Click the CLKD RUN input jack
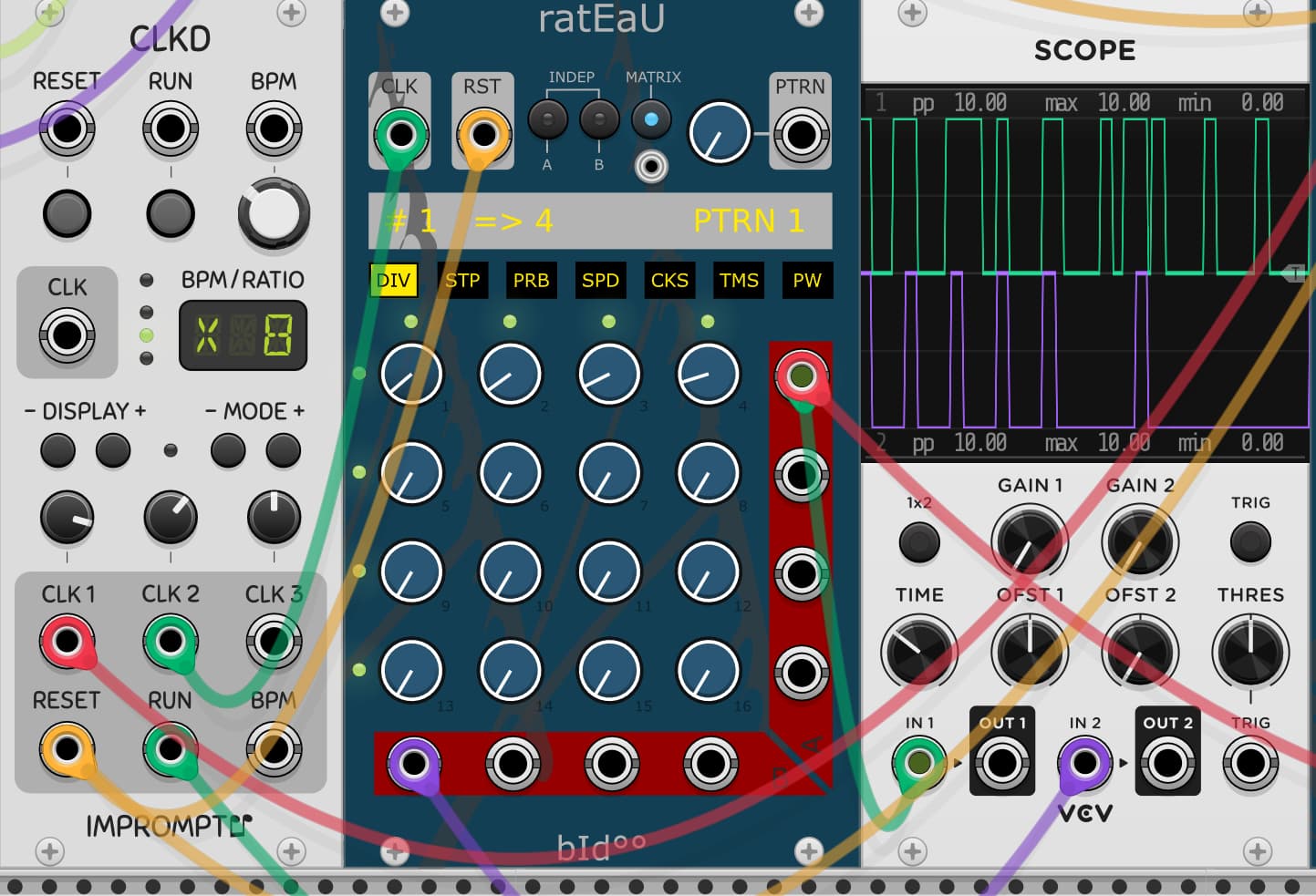This screenshot has height=896, width=1316. click(x=171, y=129)
